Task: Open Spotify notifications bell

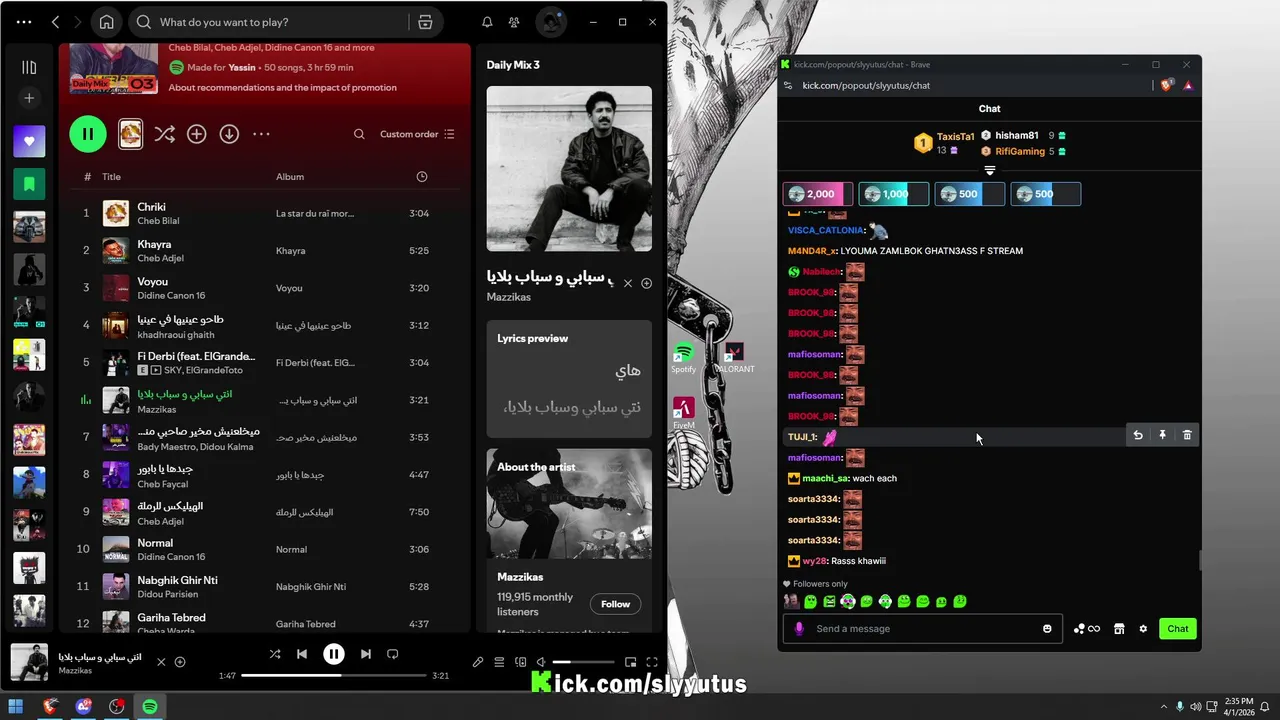Action: pyautogui.click(x=487, y=22)
